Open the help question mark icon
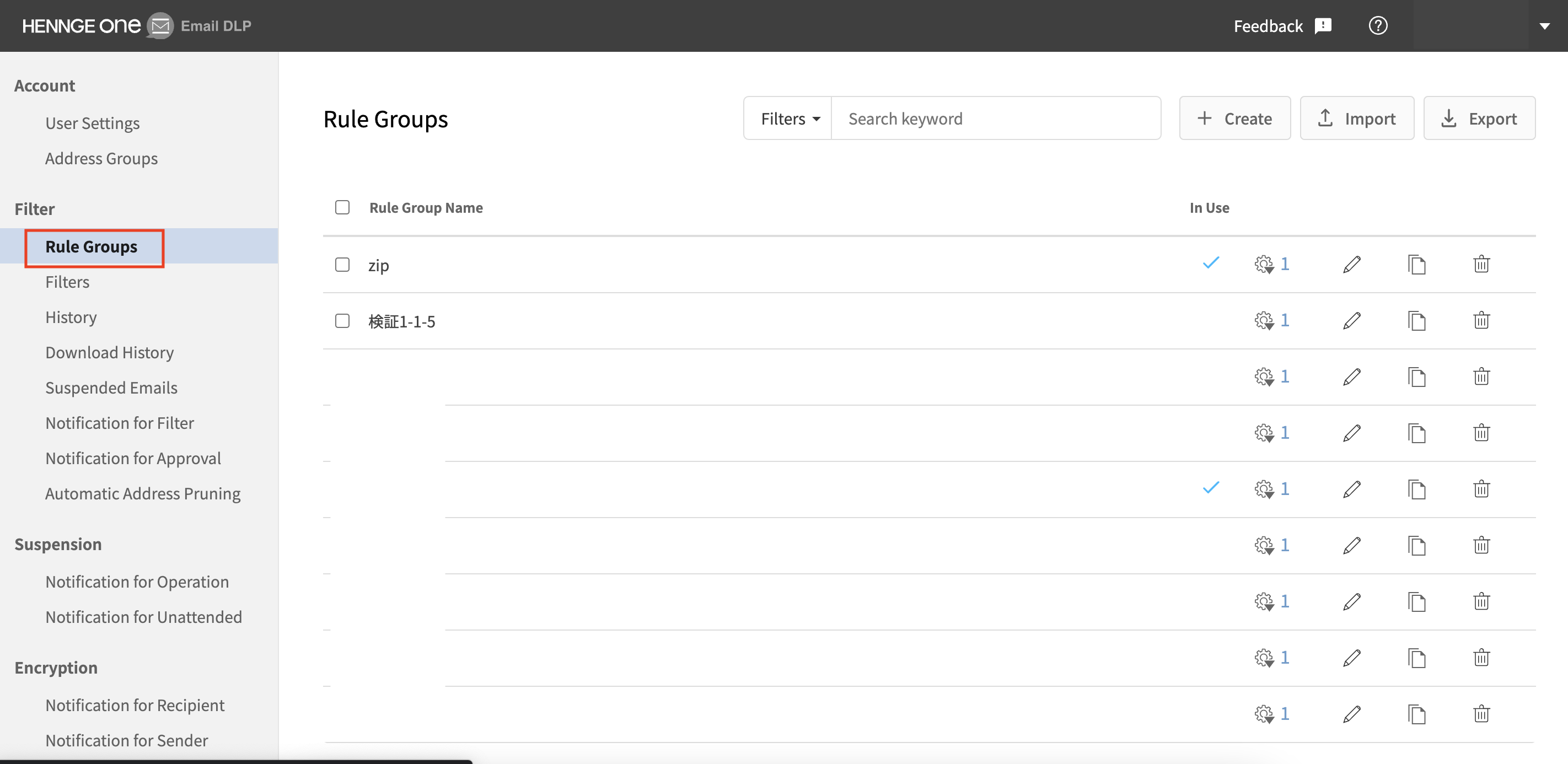 [x=1377, y=25]
